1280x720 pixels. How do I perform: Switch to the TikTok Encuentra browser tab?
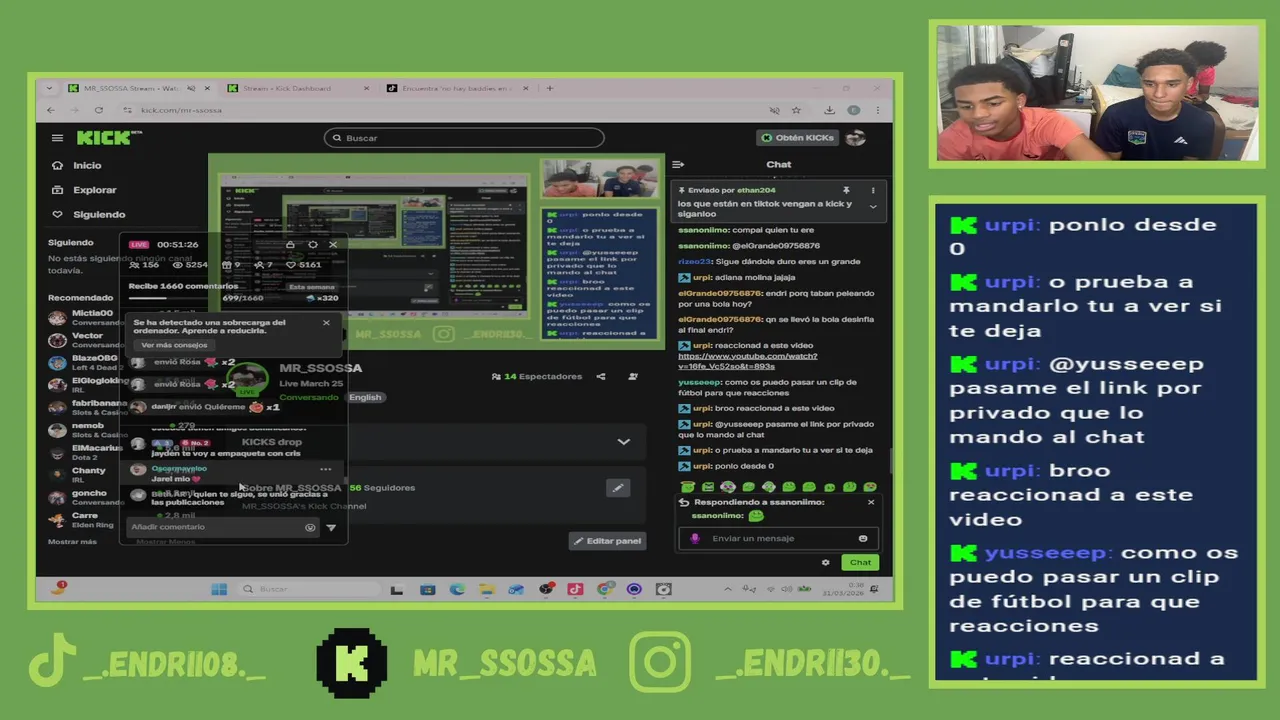(457, 88)
